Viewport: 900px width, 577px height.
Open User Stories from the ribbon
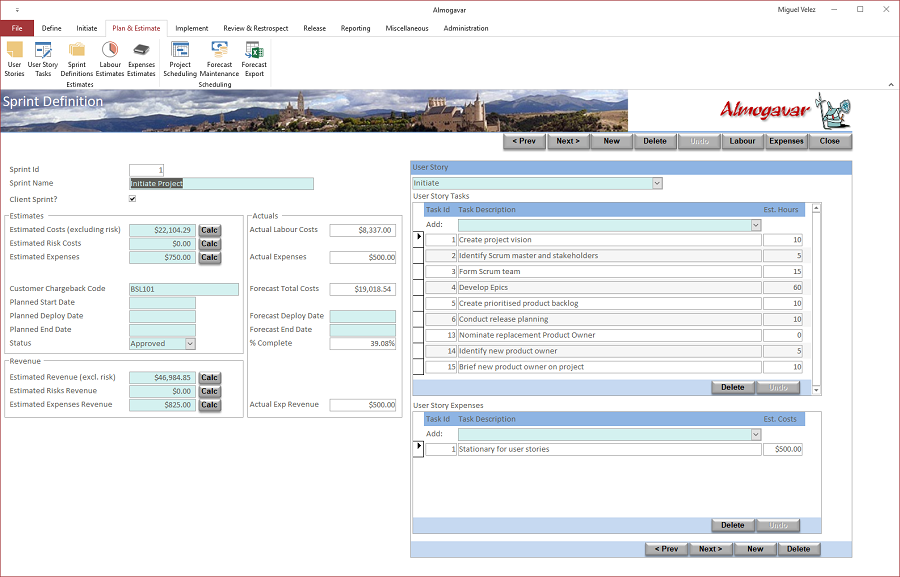pyautogui.click(x=14, y=59)
